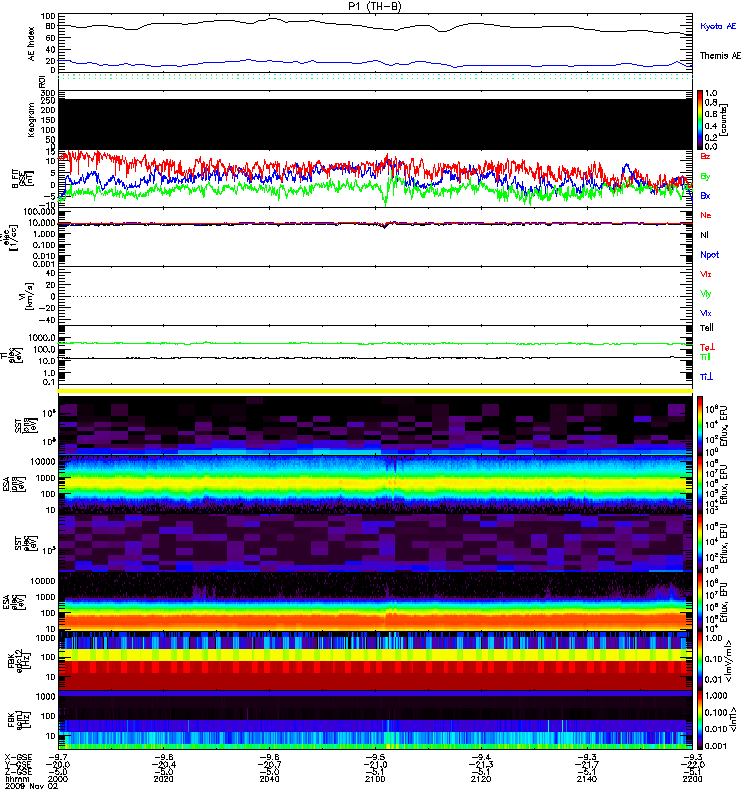750x800 pixels.
Task: Click the blue Bx legend label
Action: coord(705,195)
